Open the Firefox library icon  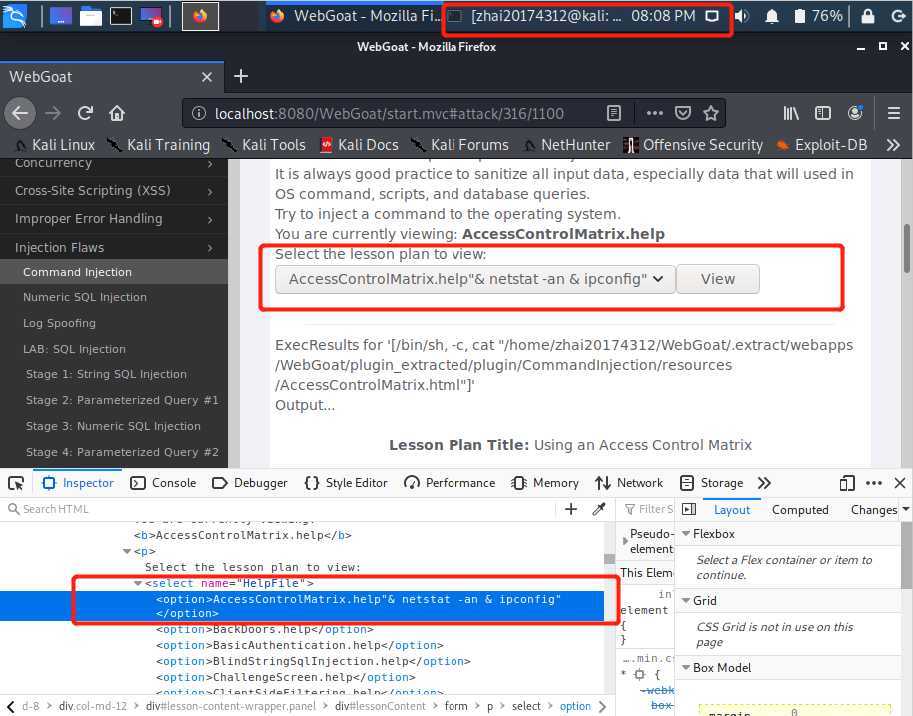[791, 113]
